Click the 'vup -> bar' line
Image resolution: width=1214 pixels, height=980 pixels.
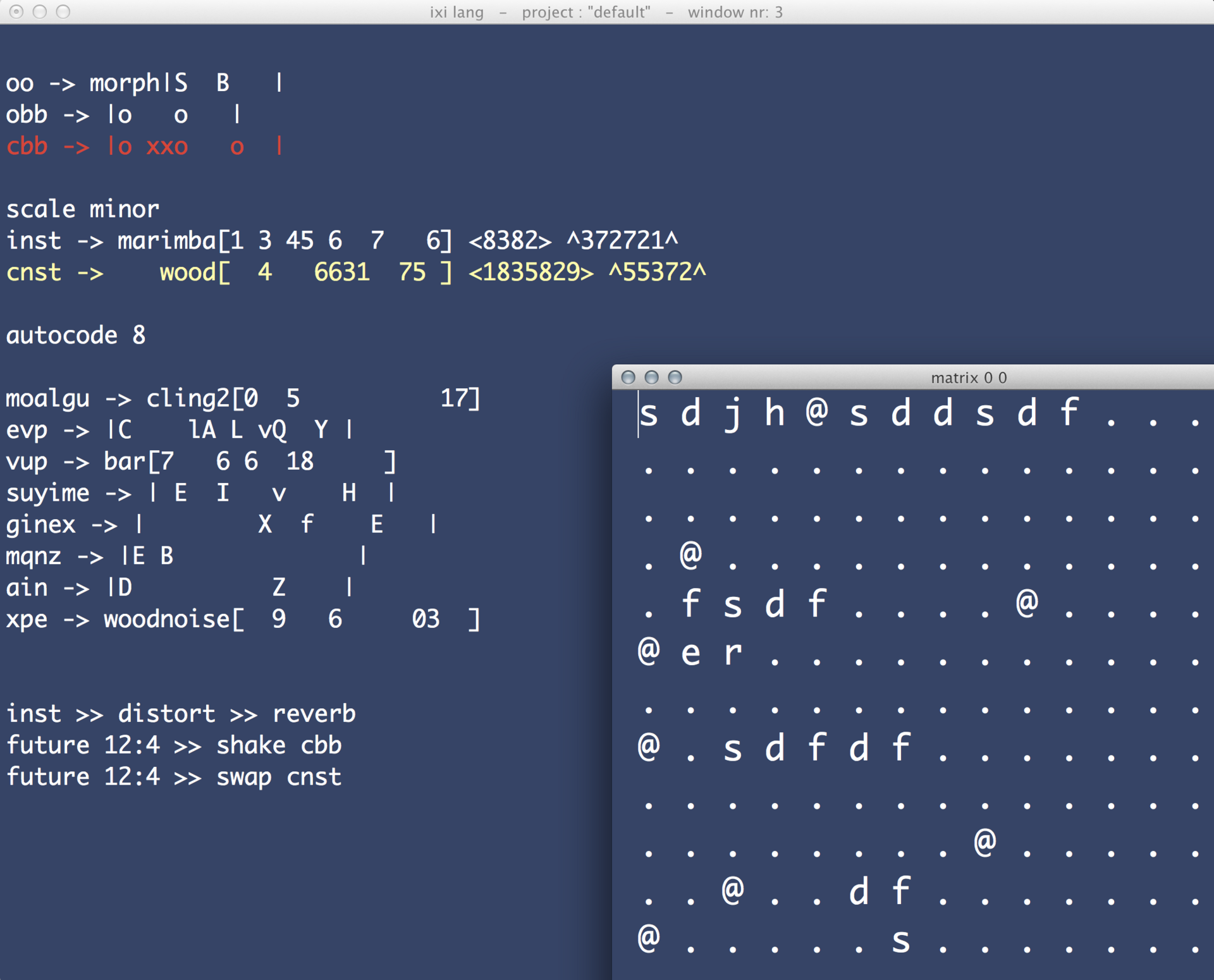tap(201, 462)
